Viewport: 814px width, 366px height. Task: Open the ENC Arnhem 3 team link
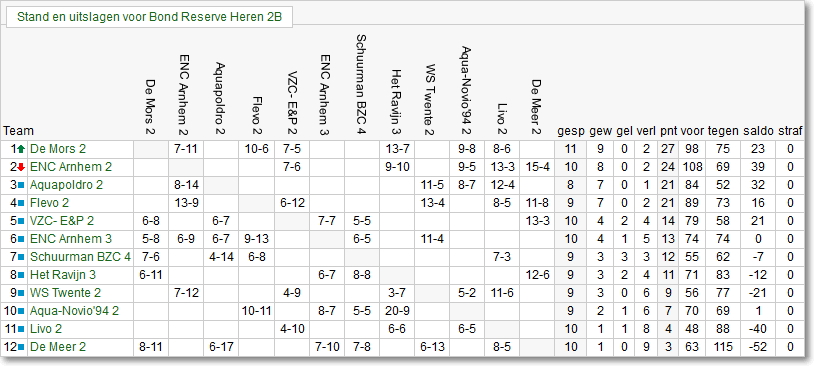tap(63, 239)
